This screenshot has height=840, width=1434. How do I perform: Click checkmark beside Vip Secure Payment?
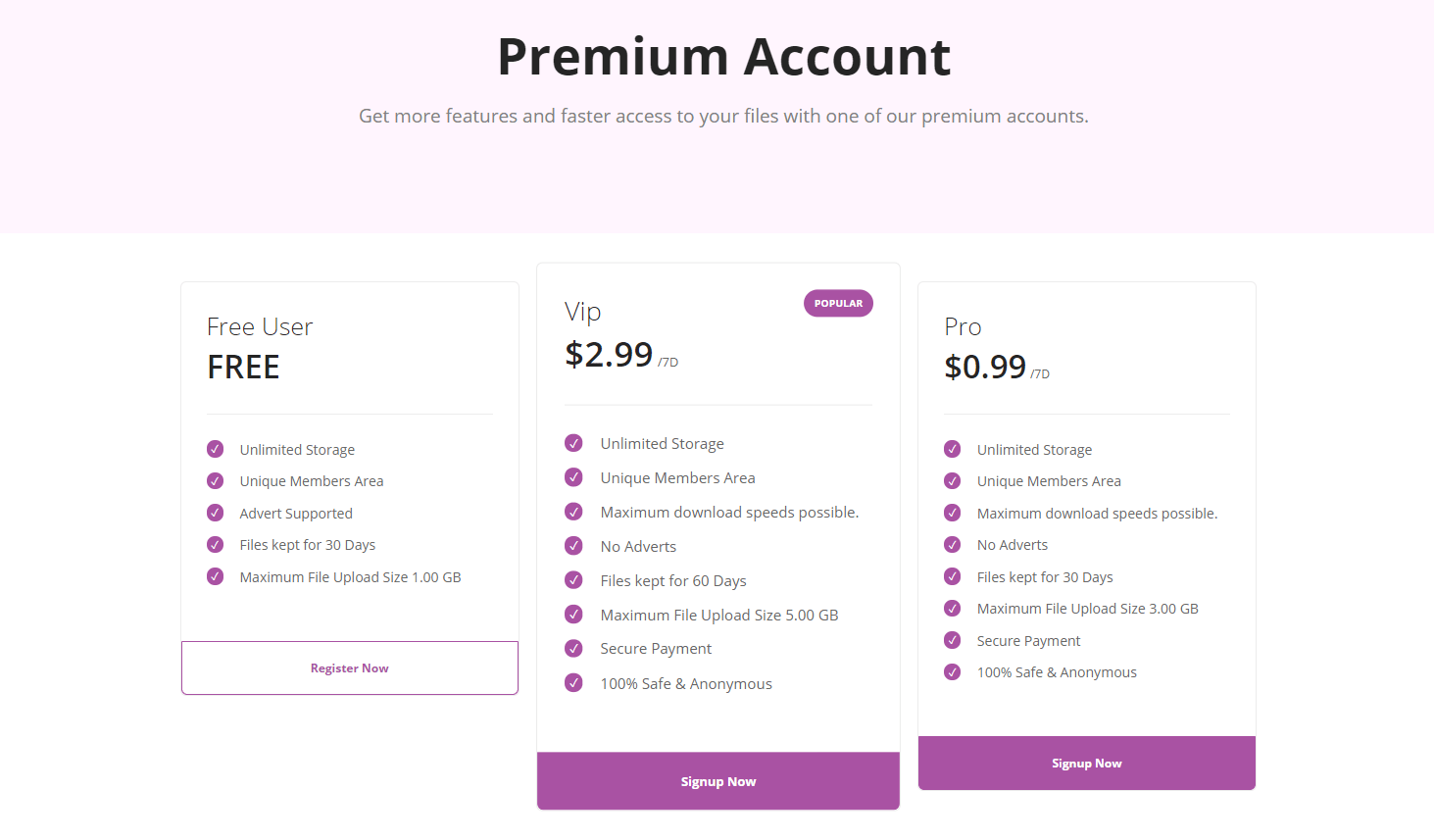[574, 648]
